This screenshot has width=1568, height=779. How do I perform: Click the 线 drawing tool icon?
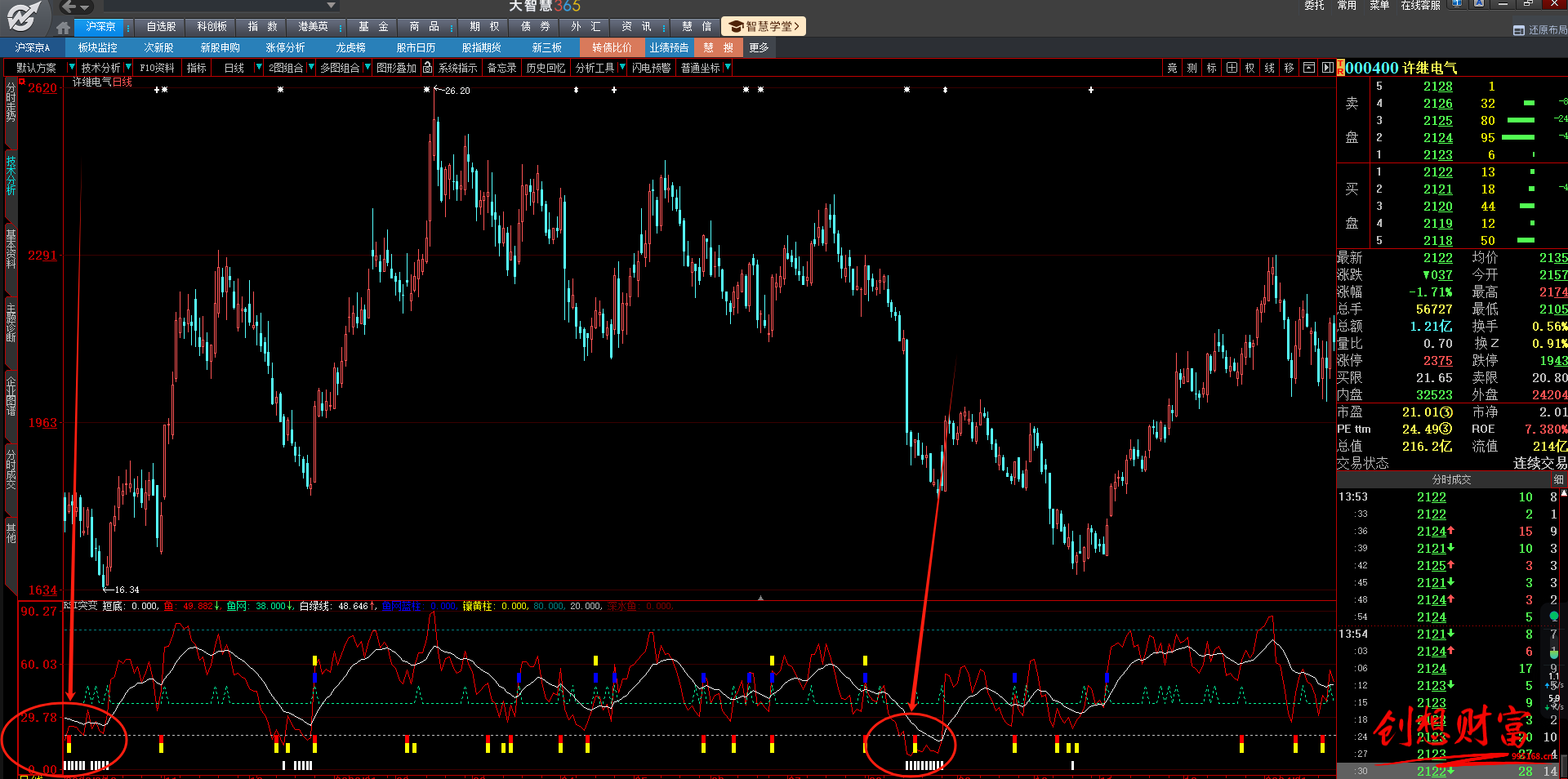[1269, 68]
